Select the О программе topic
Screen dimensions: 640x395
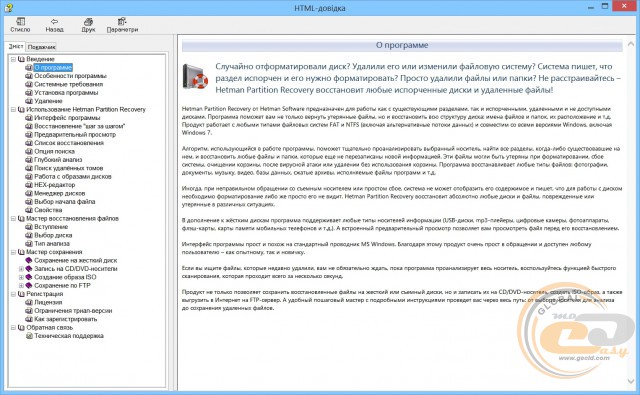53,67
